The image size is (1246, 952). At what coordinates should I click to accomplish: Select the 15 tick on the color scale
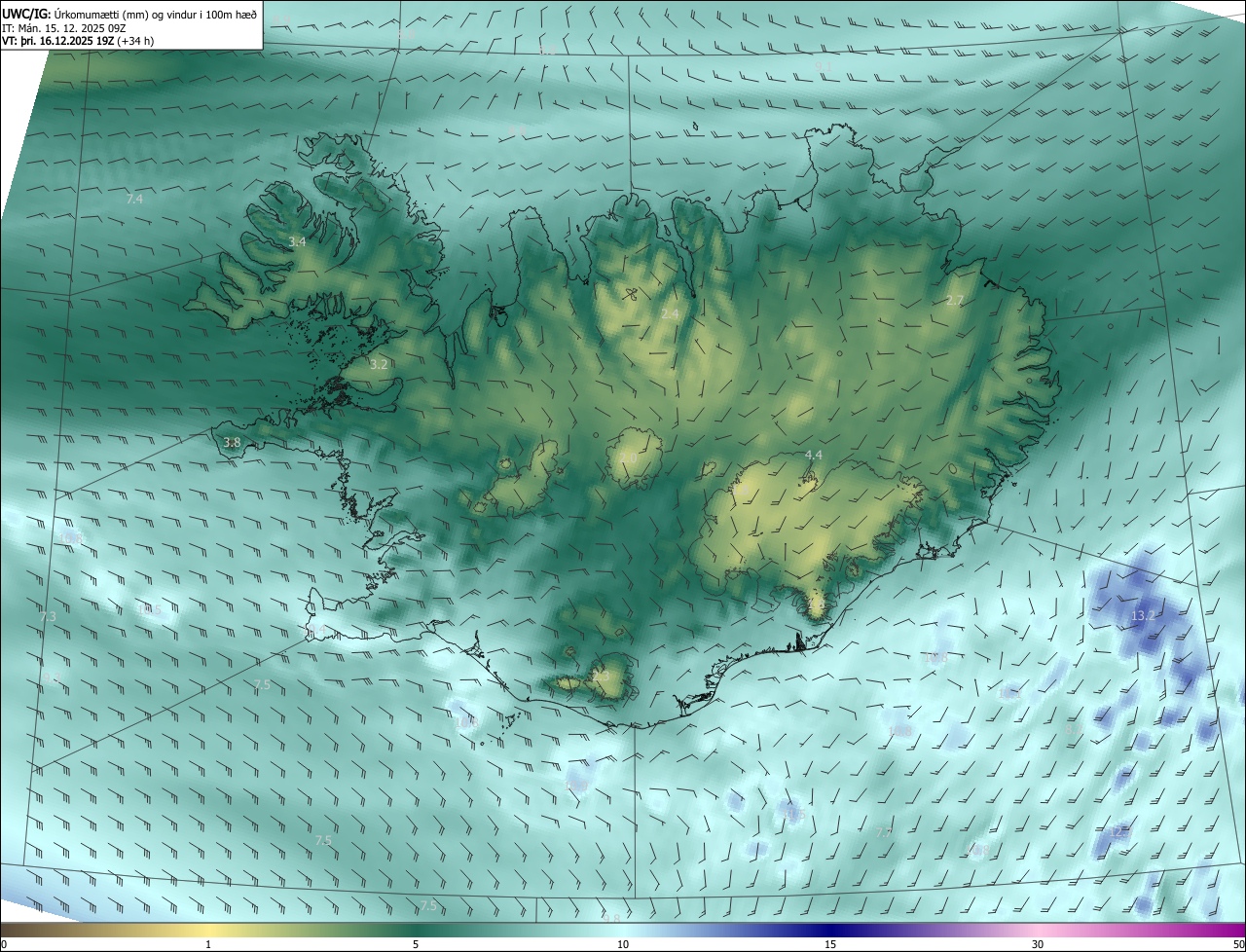(x=830, y=944)
